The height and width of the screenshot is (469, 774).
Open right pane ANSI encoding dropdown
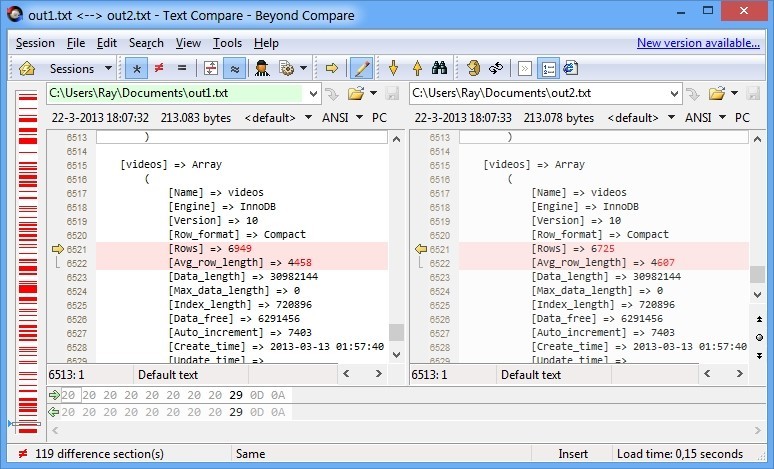click(x=705, y=117)
